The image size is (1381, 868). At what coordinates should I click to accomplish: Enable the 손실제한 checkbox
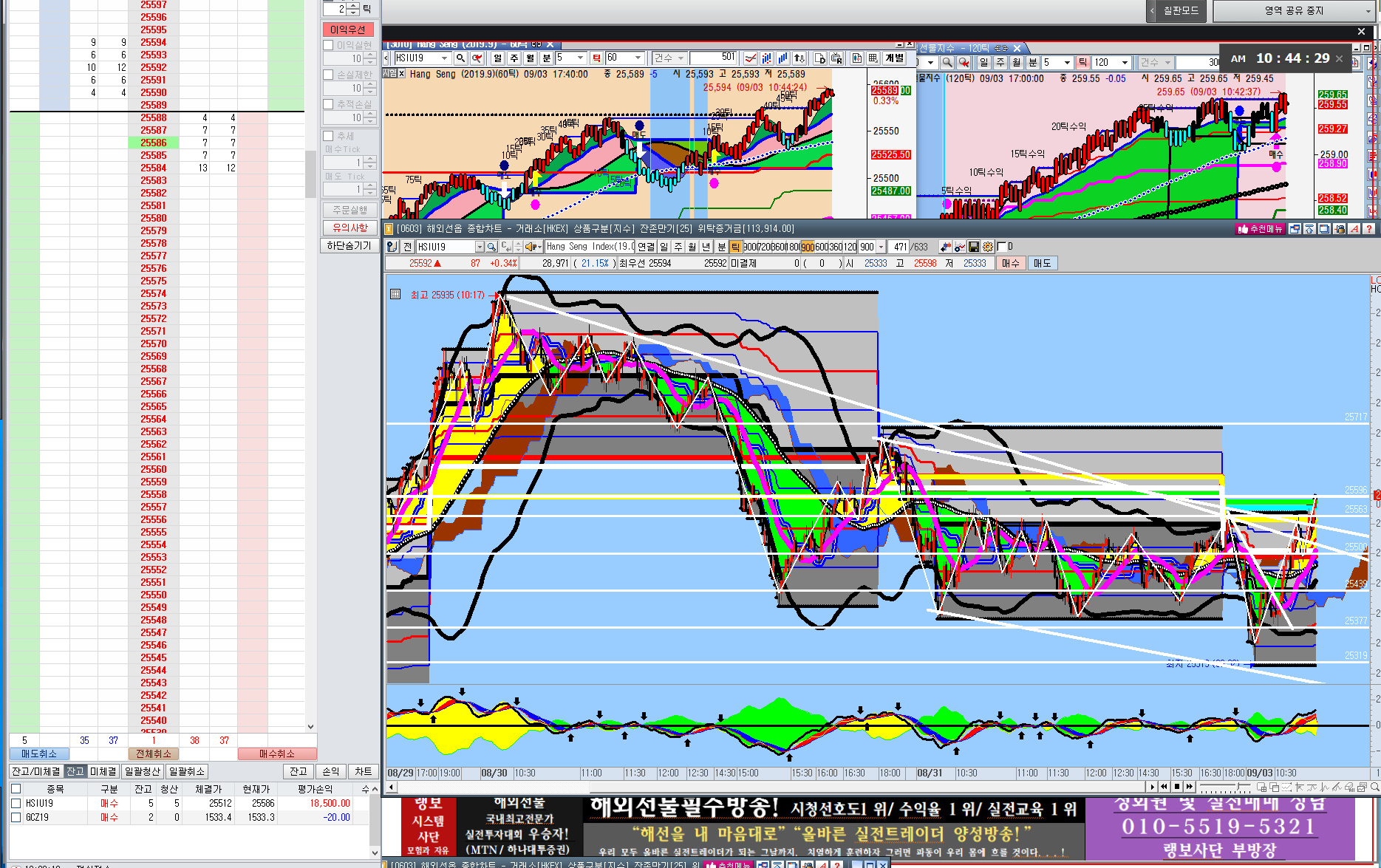(x=328, y=75)
